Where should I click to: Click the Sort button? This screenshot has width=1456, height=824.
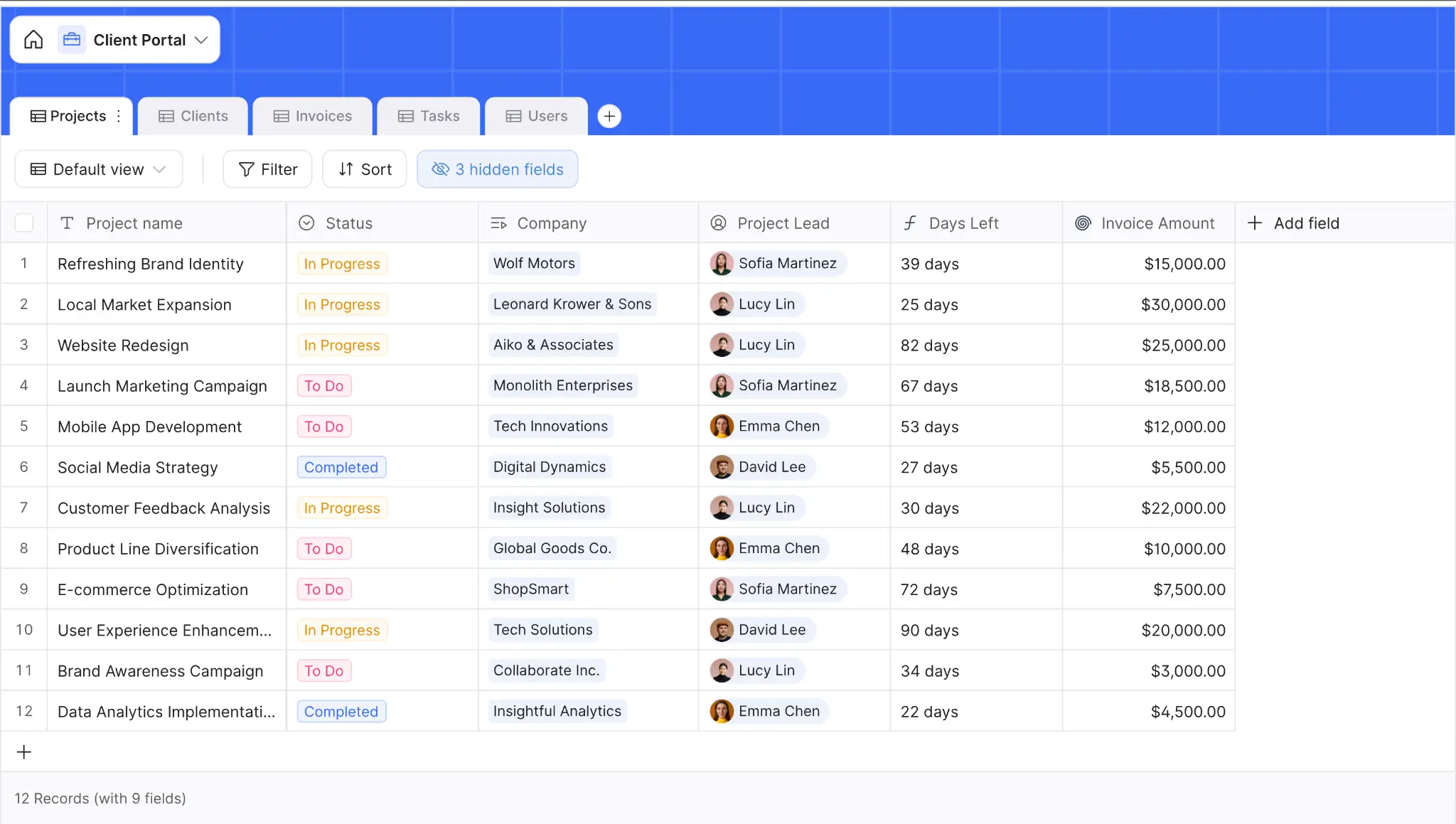coord(365,169)
